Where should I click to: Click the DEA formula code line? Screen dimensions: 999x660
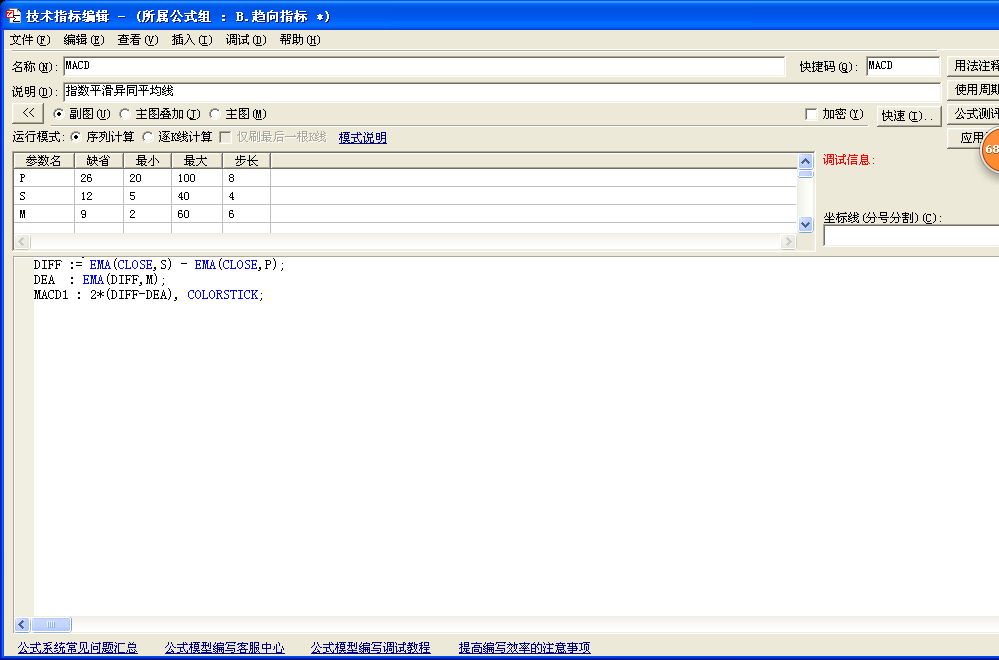[x=99, y=280]
